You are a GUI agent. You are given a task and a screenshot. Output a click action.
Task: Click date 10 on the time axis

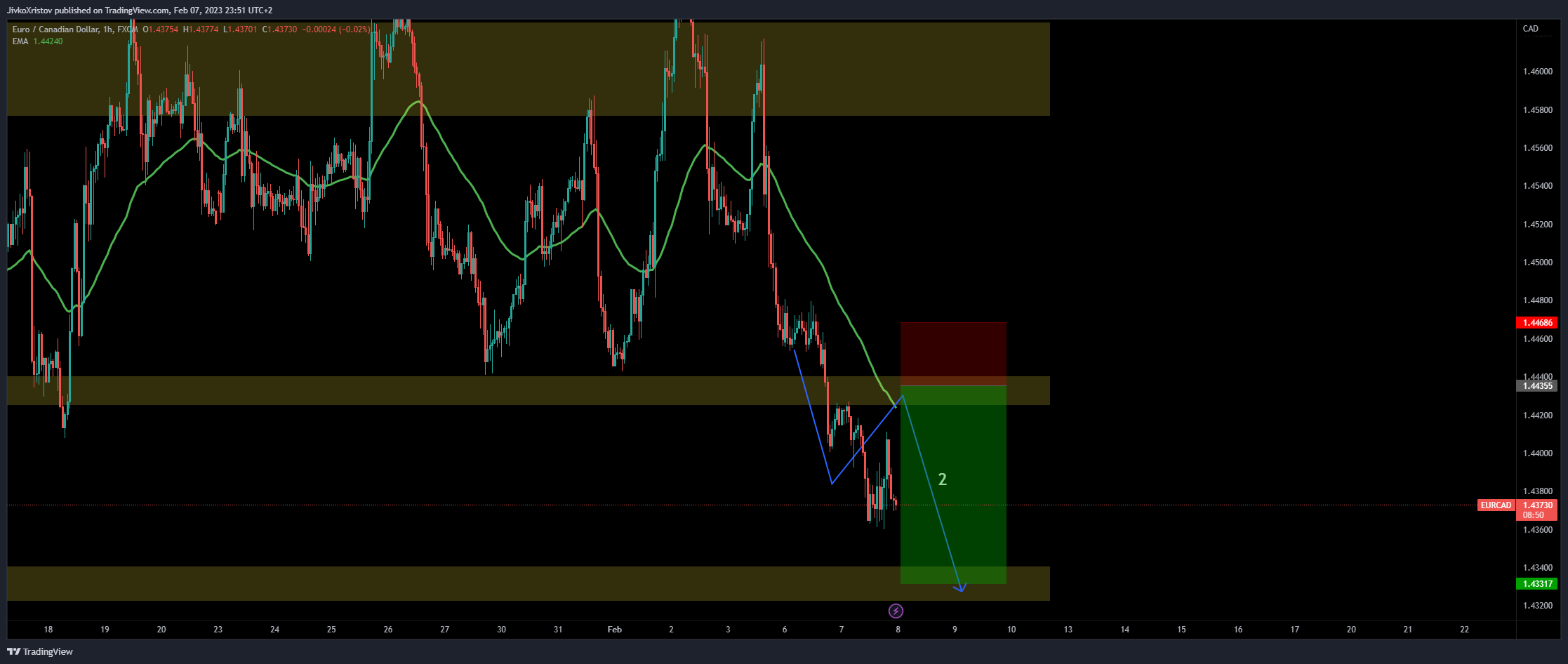(1011, 630)
